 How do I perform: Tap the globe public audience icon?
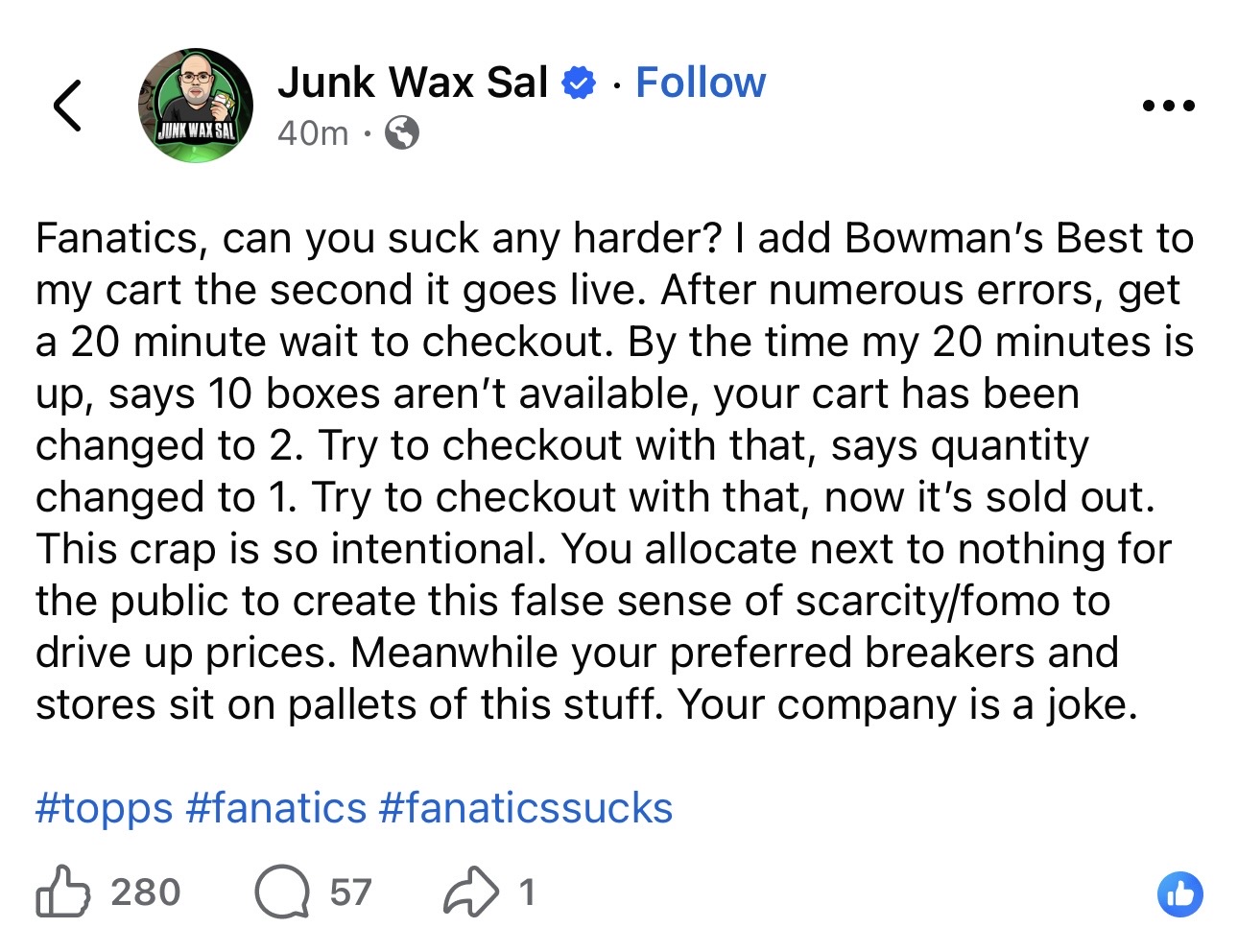pyautogui.click(x=401, y=132)
